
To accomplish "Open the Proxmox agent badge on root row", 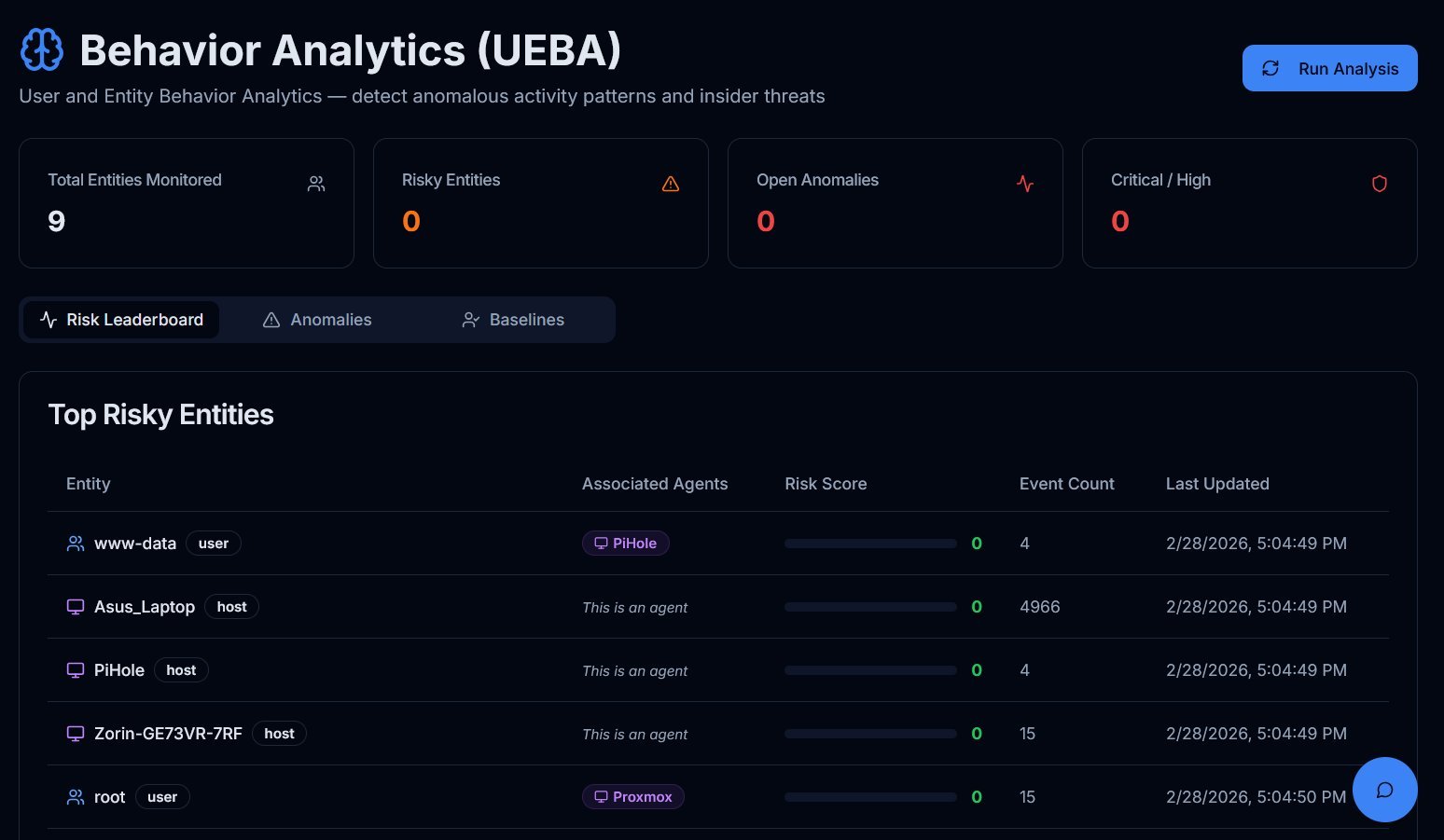I will click(633, 796).
